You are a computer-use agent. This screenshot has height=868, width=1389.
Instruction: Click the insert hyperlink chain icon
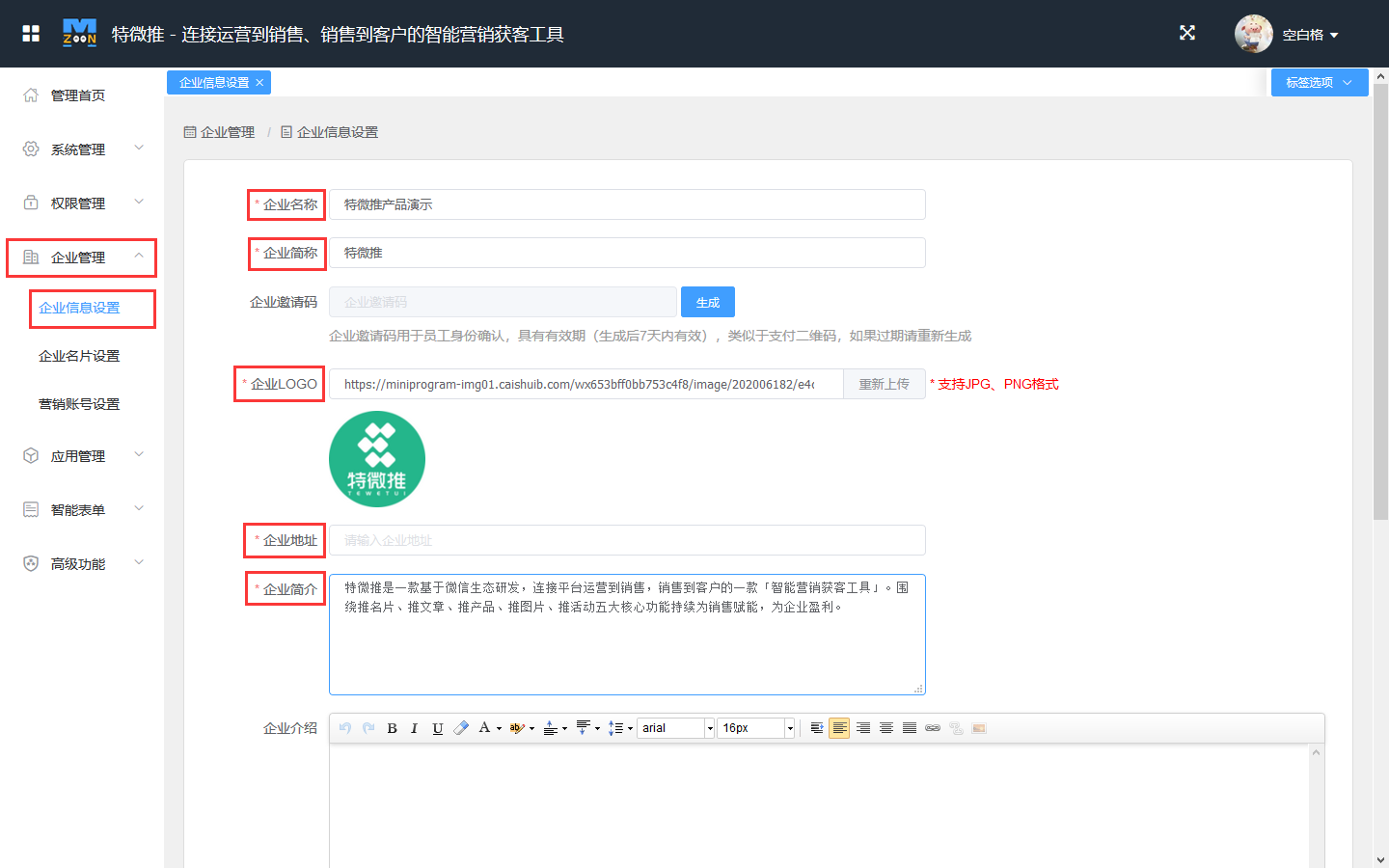933,728
